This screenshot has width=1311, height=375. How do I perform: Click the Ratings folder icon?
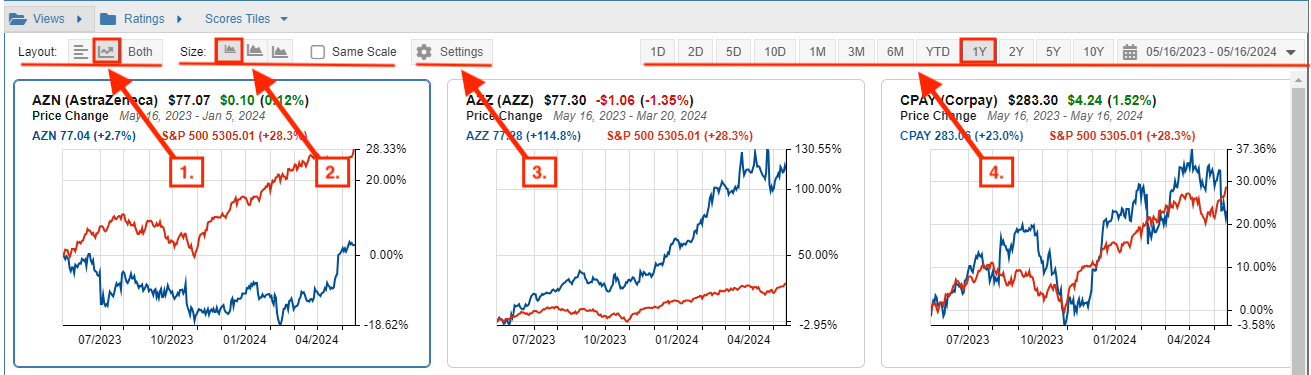(108, 18)
